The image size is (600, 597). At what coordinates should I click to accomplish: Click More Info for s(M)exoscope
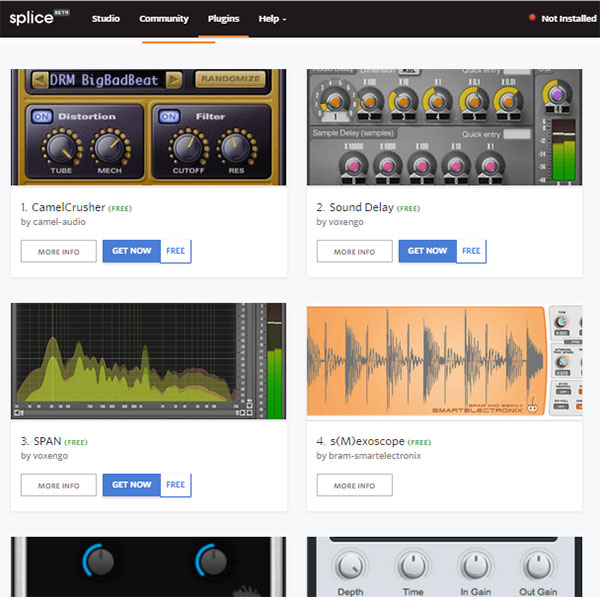click(x=354, y=485)
